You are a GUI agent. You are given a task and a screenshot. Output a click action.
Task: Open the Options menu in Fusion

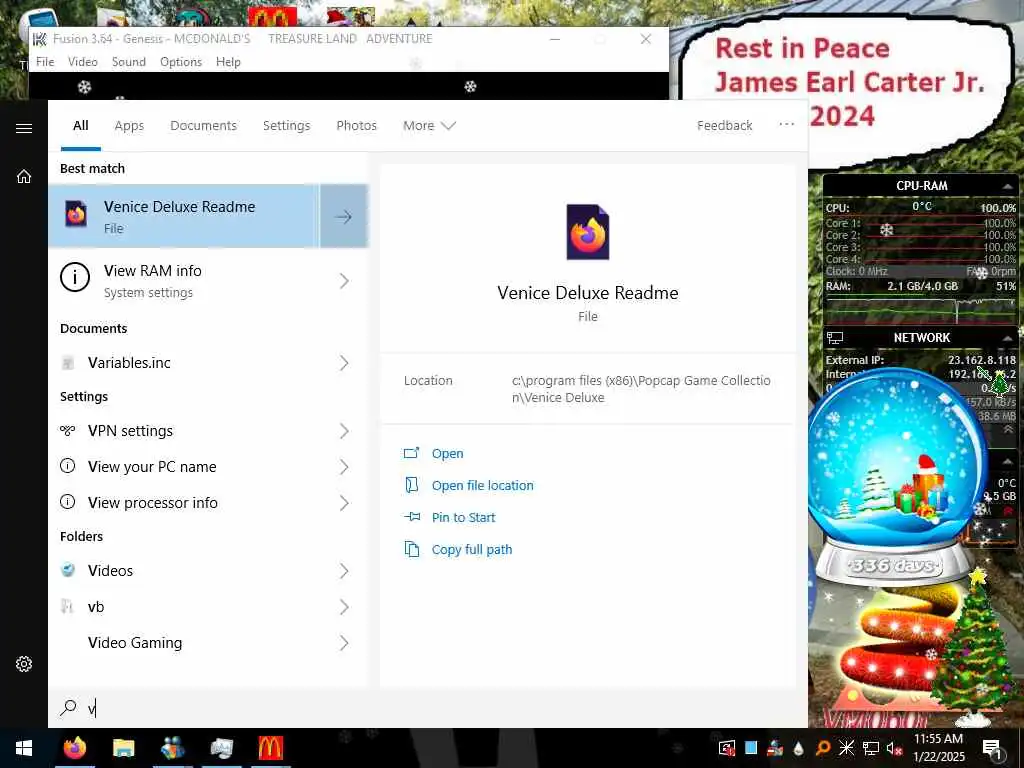(181, 62)
